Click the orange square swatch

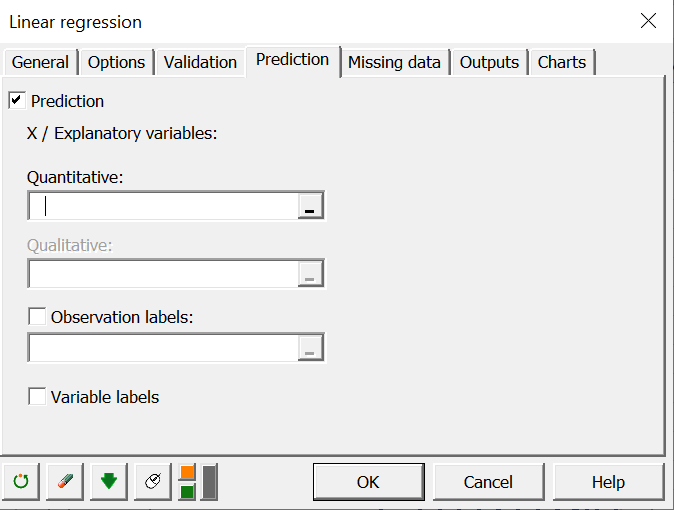(x=187, y=472)
